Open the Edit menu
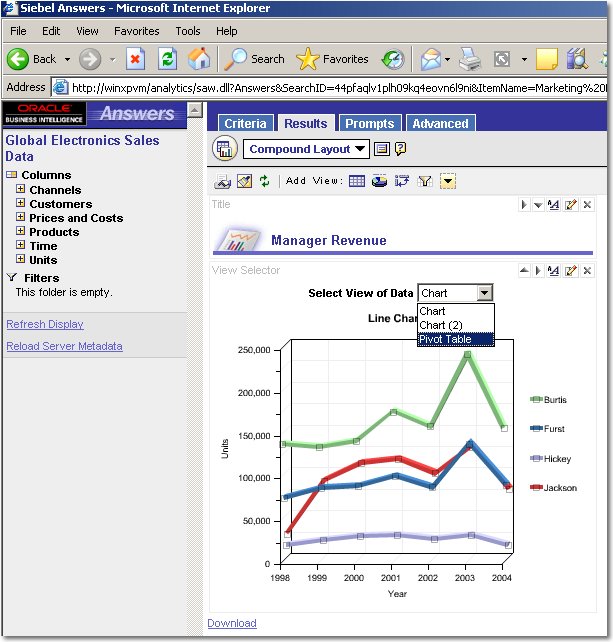The height and width of the screenshot is (642, 613). click(x=51, y=31)
